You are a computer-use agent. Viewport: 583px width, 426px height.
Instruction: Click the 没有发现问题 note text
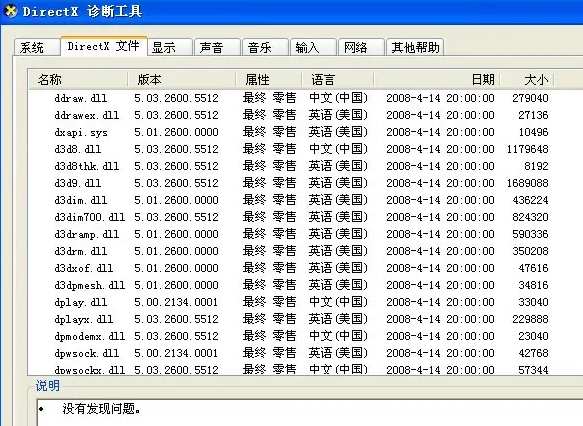pos(102,409)
